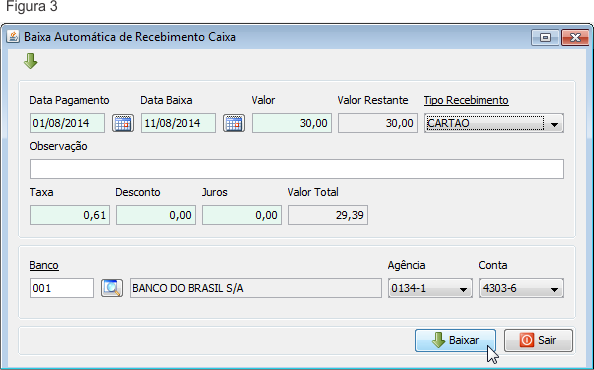Click the Sair button
The height and width of the screenshot is (370, 594).
pos(538,340)
